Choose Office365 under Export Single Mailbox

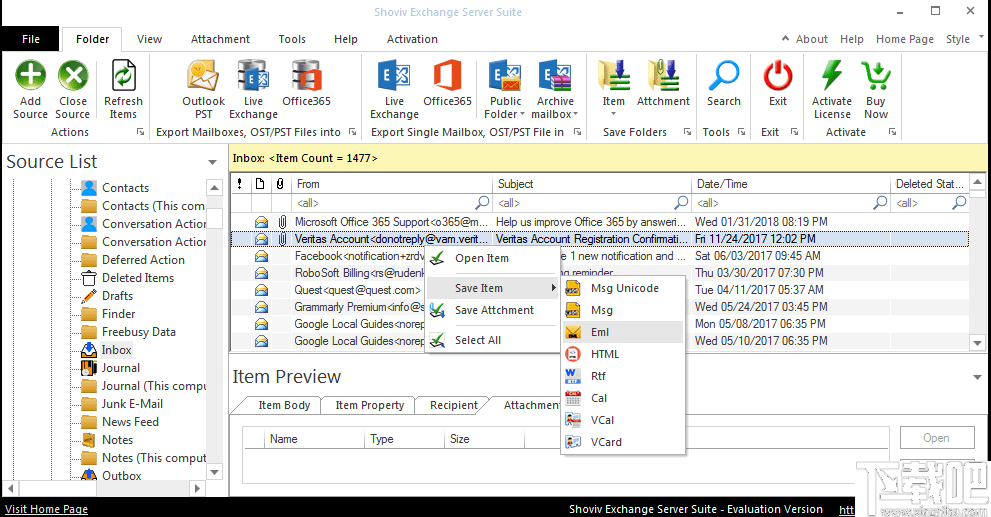pos(447,75)
